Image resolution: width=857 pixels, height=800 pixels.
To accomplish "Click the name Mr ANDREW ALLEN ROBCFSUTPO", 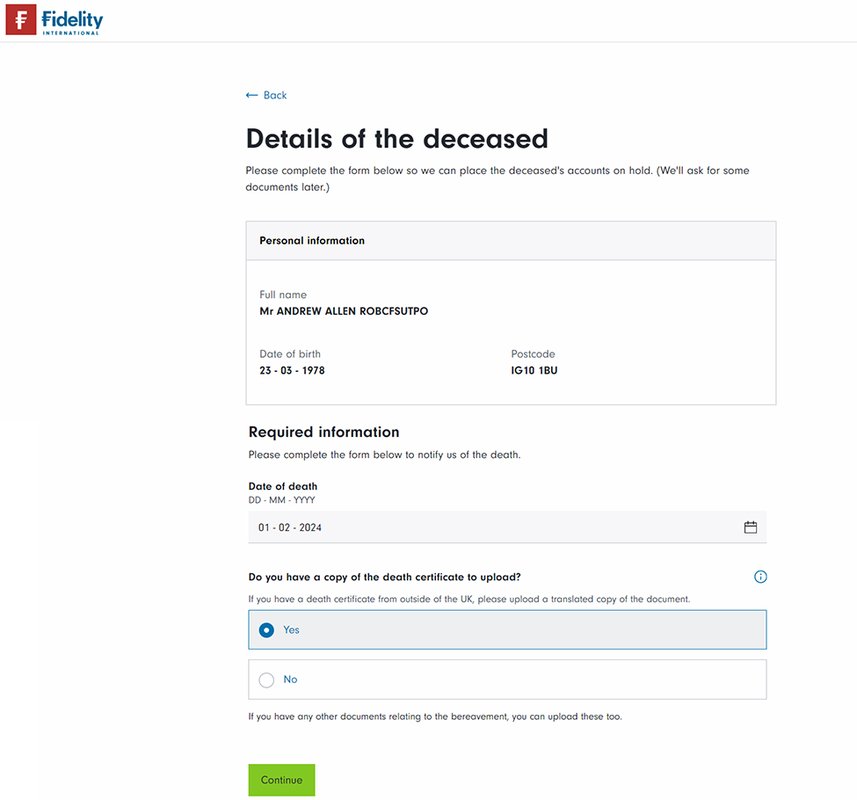I will click(x=343, y=311).
